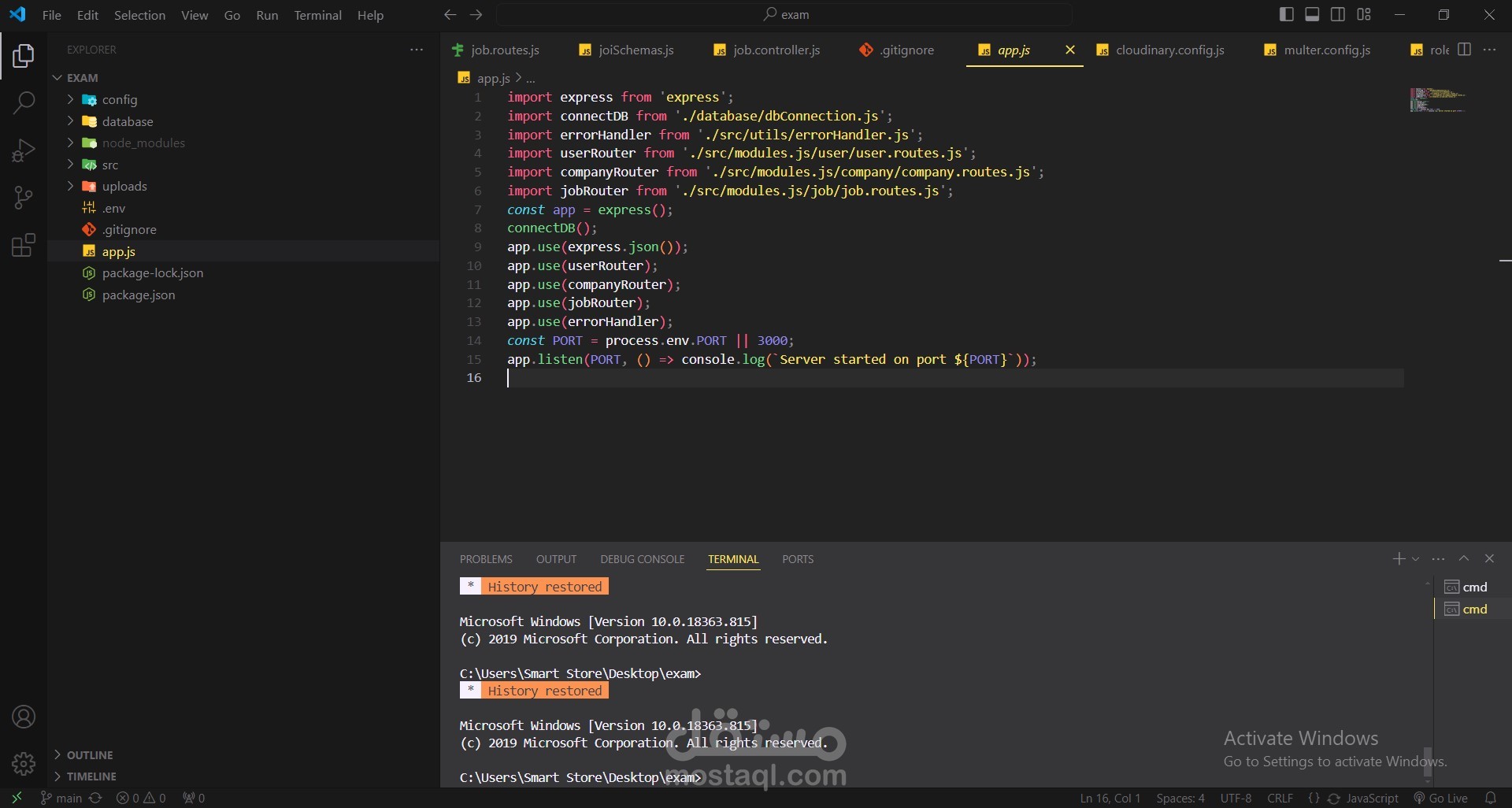The image size is (1512, 808).
Task: Click ports forwarded indicator in status bar
Action: [194, 798]
